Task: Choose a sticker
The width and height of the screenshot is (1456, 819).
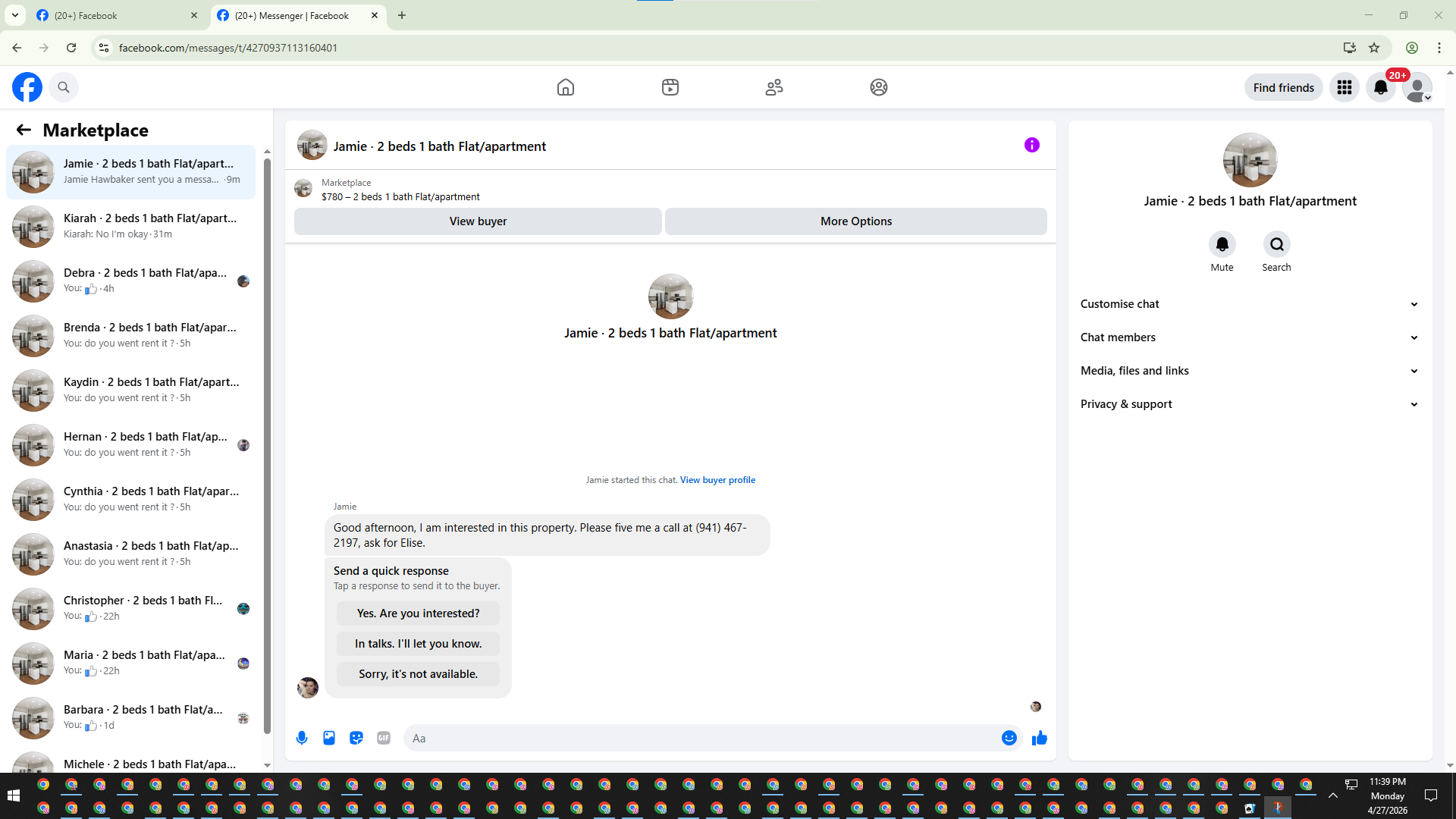Action: pos(356,738)
